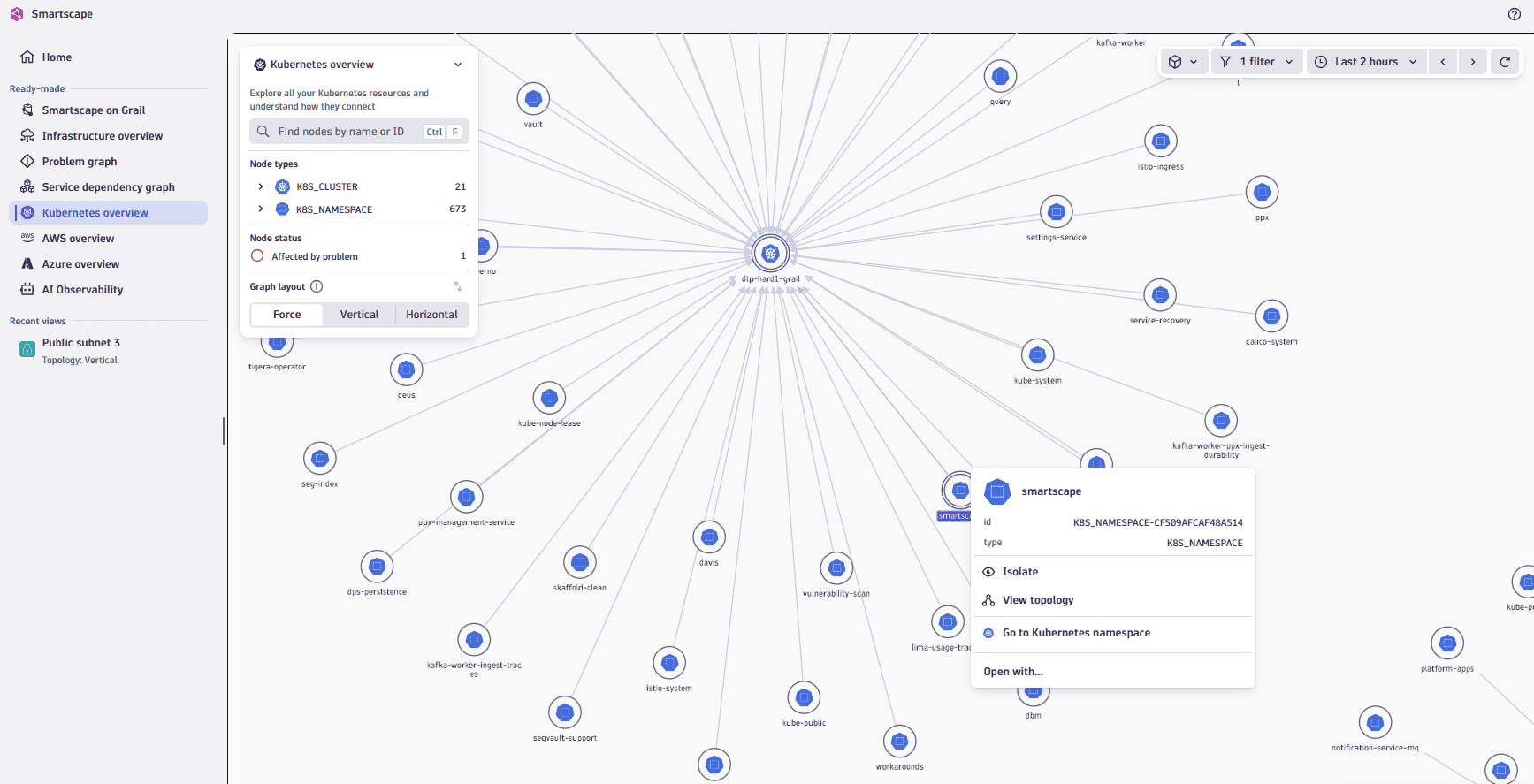Click the Graph layout info icon
Viewport: 1534px width, 784px height.
pyautogui.click(x=317, y=286)
